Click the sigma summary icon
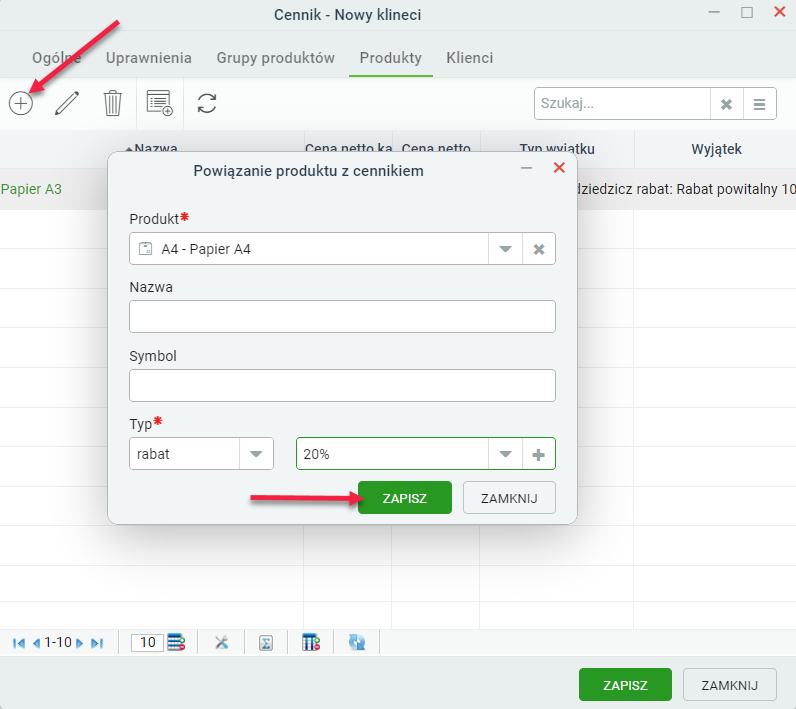The width and height of the screenshot is (796, 709). 266,643
